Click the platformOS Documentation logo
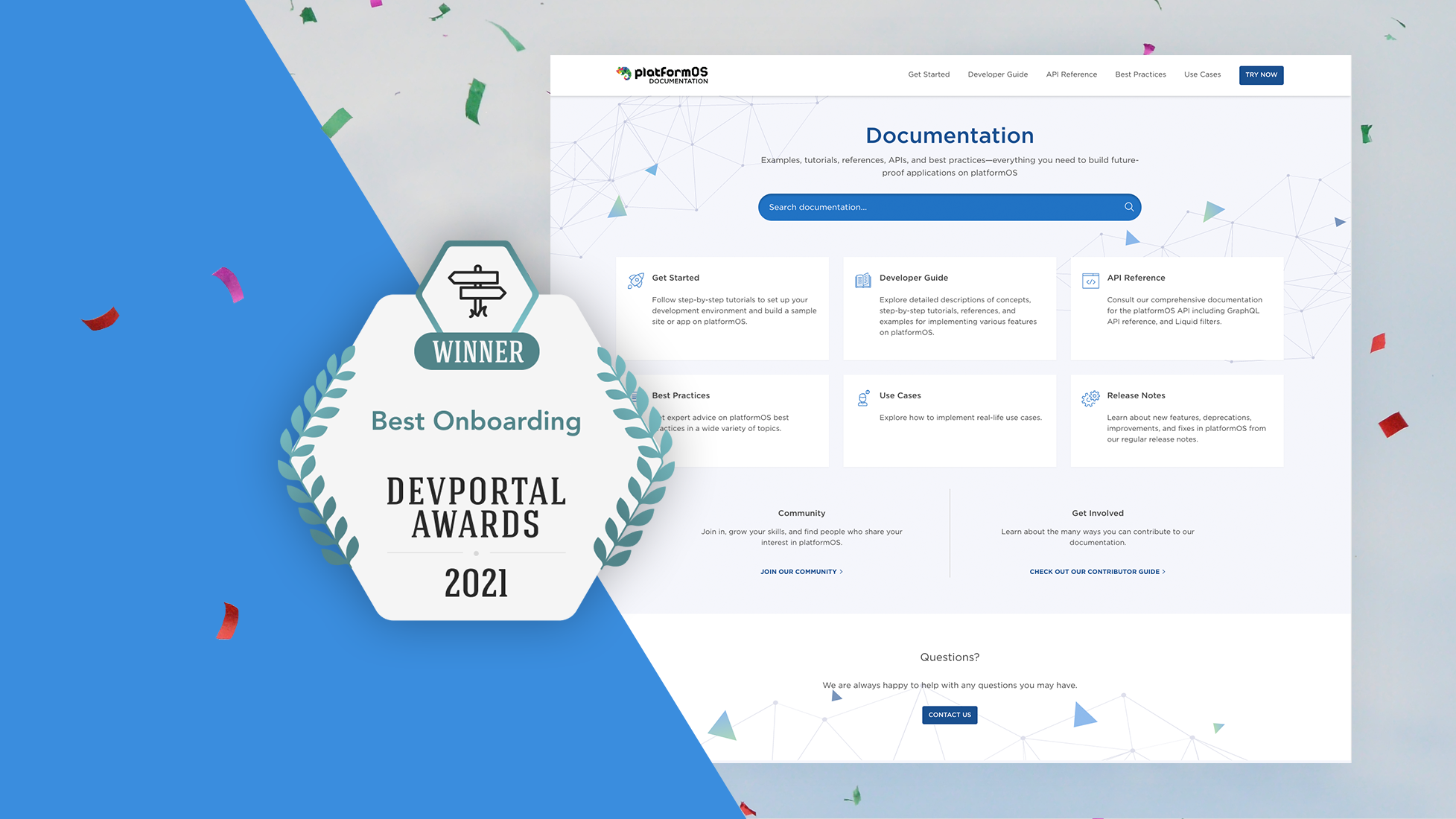This screenshot has height=819, width=1456. coord(661,74)
